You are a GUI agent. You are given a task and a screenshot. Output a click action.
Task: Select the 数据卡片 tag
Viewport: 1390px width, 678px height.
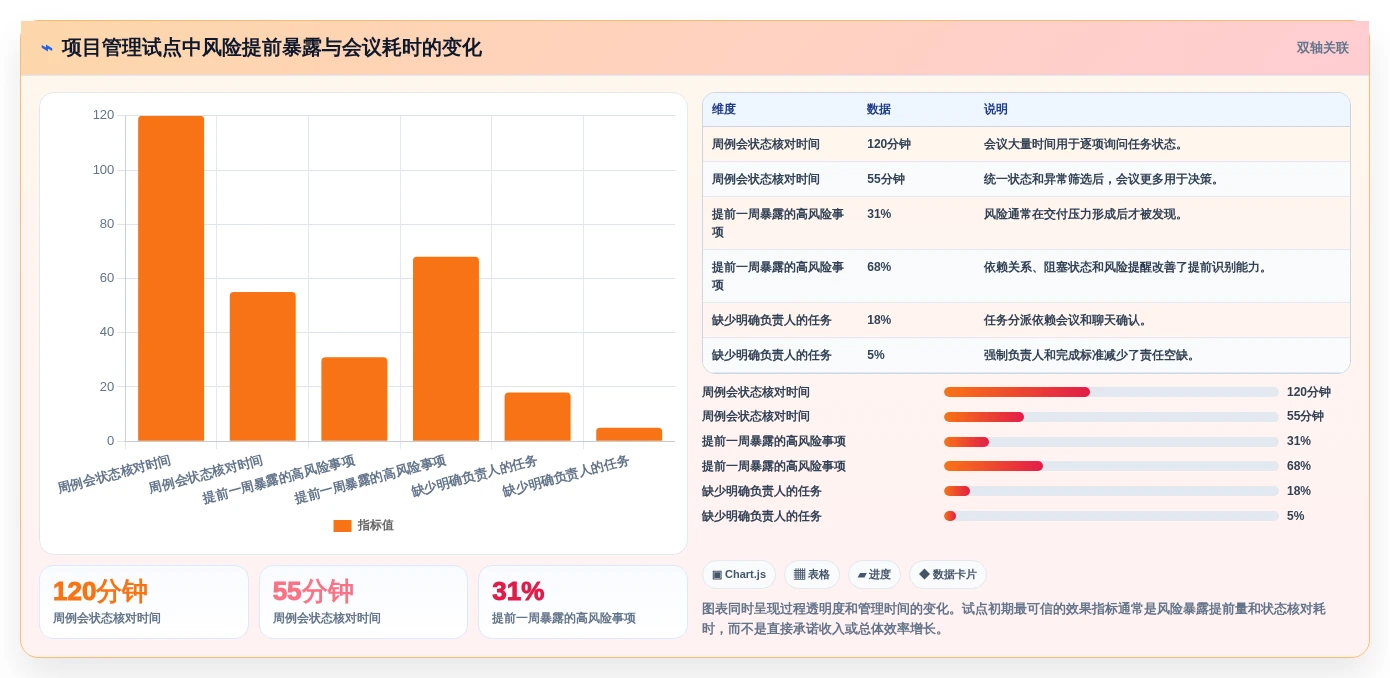[x=948, y=575]
